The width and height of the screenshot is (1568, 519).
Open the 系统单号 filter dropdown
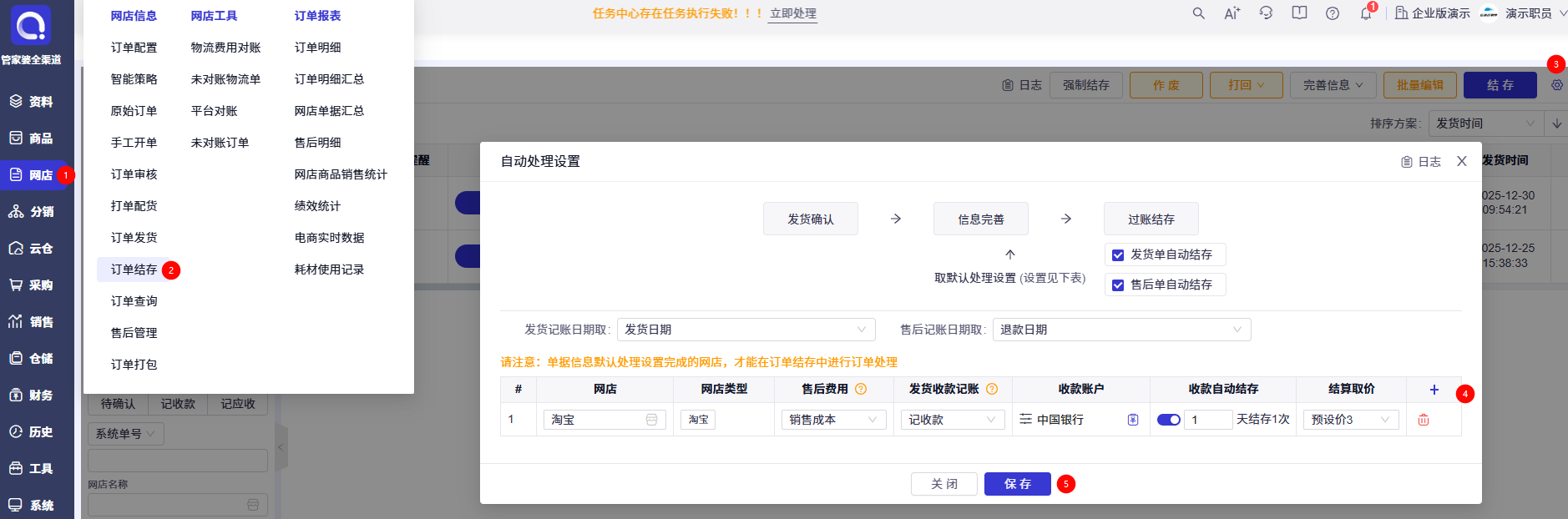coord(125,434)
